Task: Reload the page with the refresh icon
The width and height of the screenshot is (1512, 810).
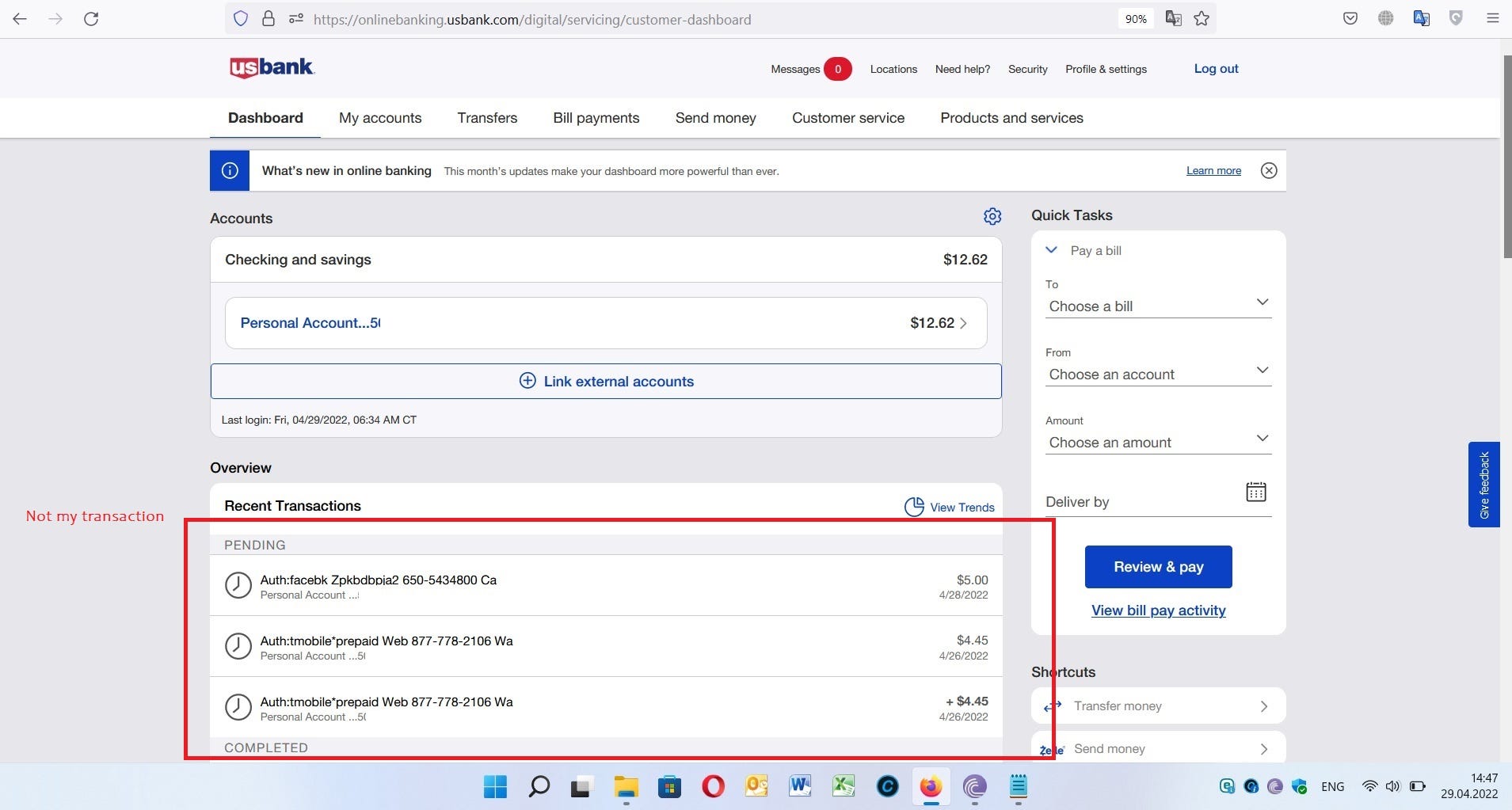Action: tap(91, 19)
